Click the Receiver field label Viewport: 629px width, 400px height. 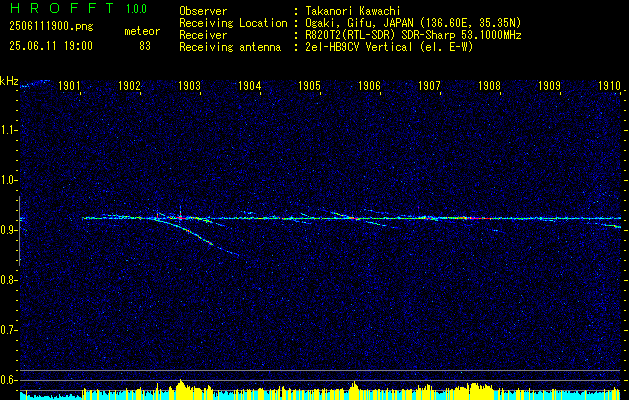pos(203,35)
